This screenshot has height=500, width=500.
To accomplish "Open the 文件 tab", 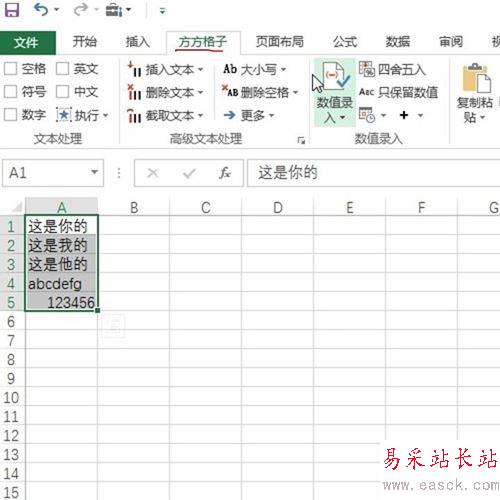I will click(x=28, y=43).
